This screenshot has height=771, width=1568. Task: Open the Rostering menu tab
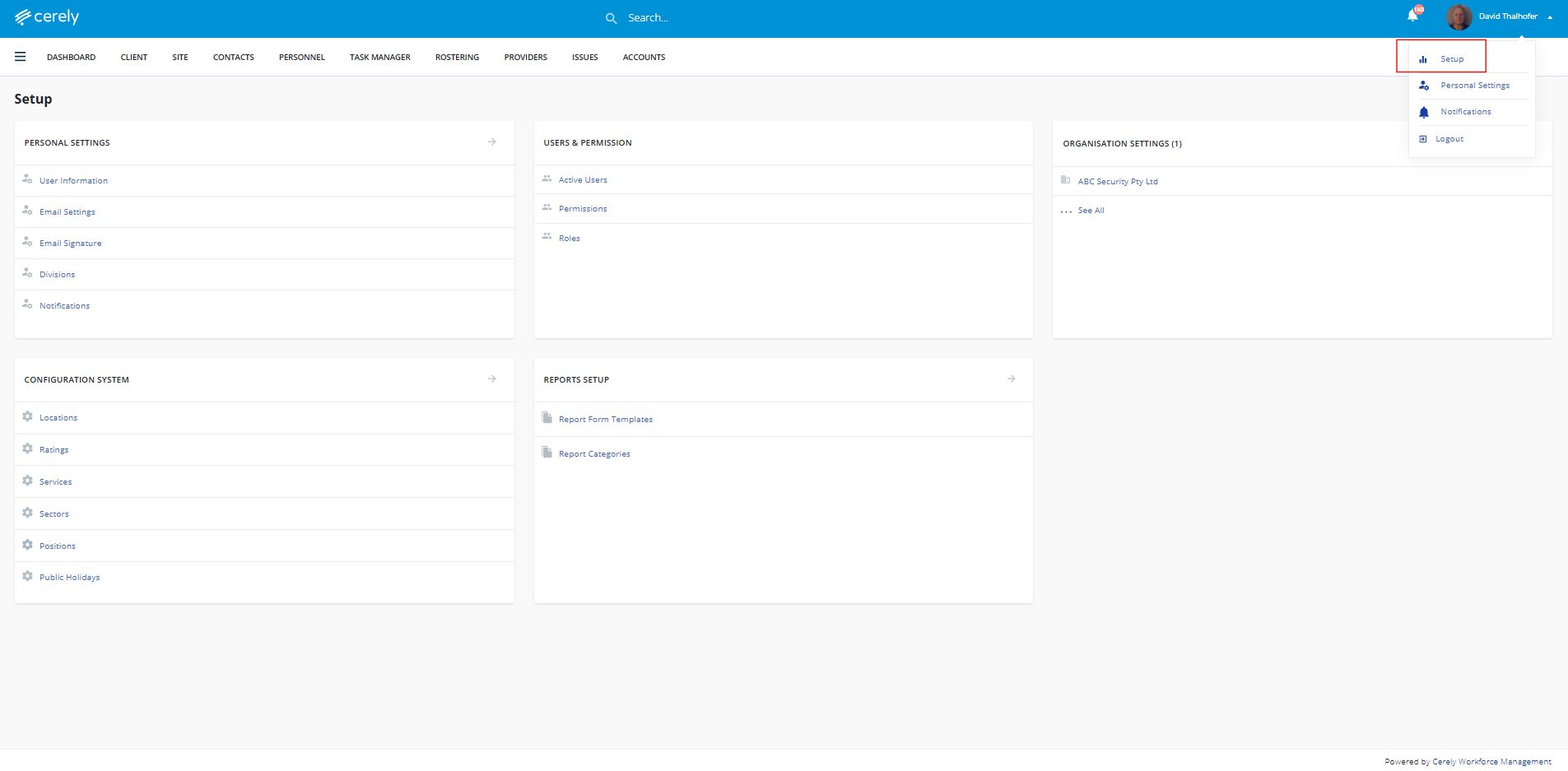457,58
